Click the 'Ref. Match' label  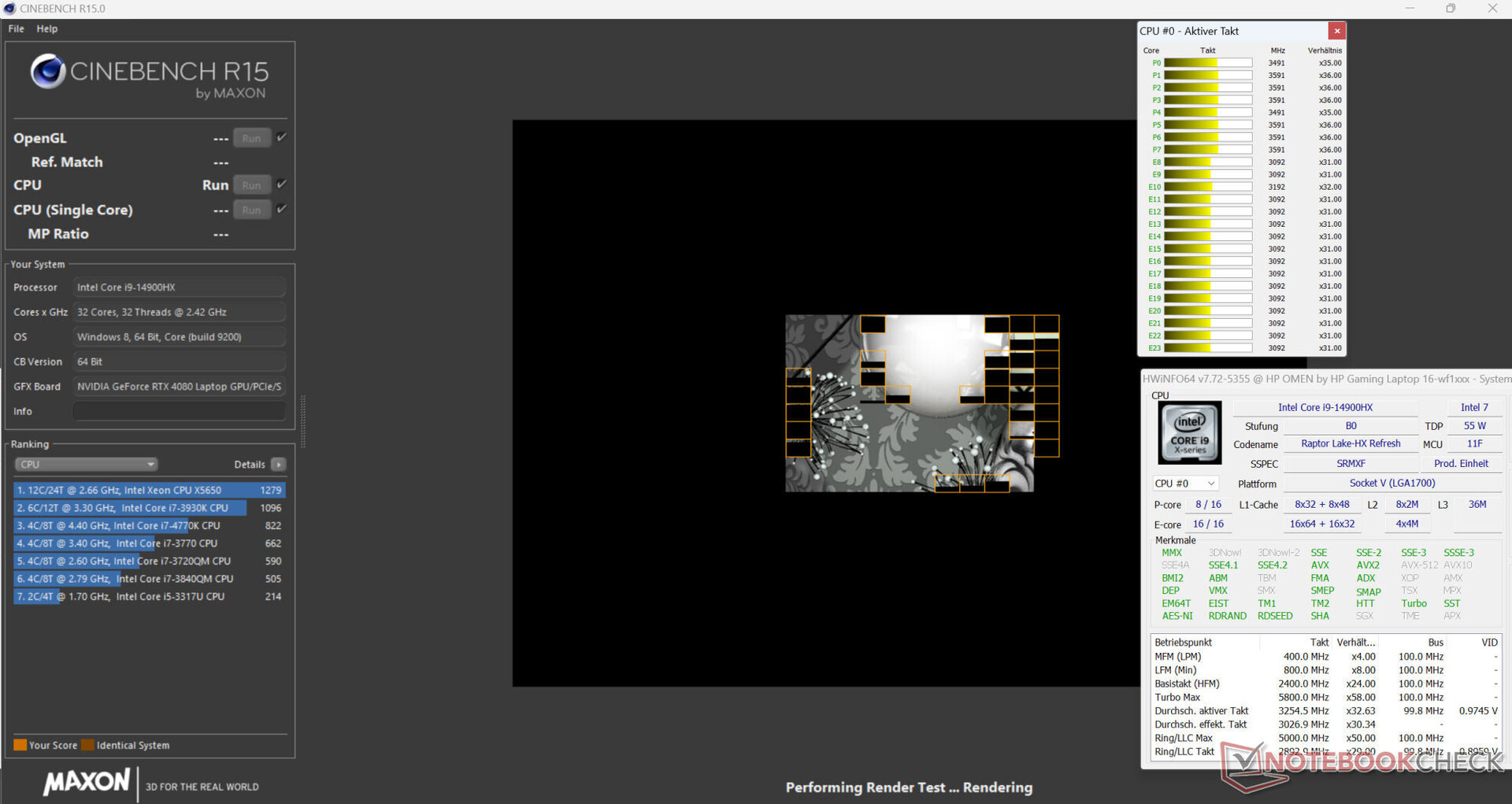coord(67,162)
